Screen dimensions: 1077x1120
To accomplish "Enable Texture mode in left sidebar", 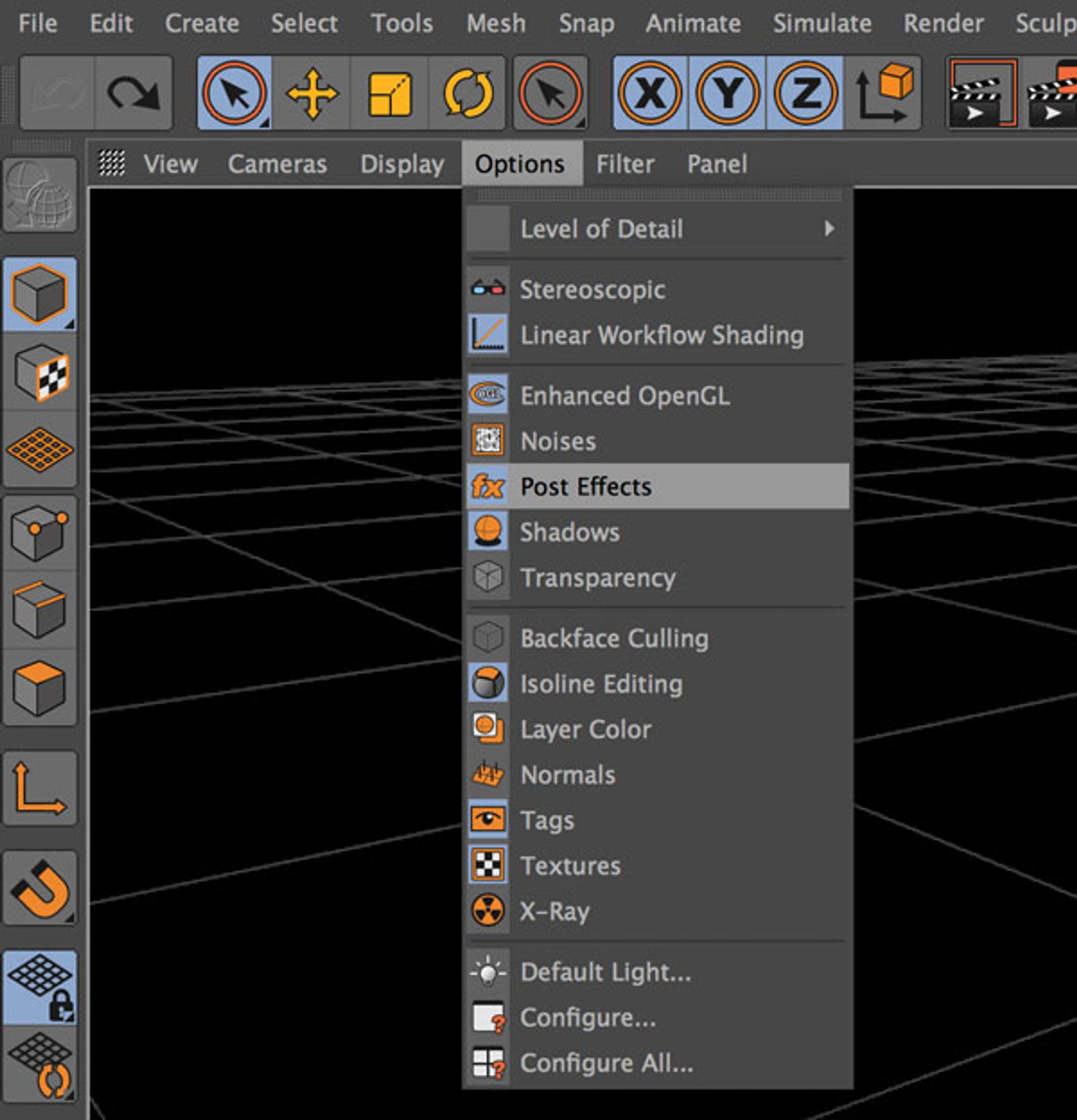I will (40, 373).
